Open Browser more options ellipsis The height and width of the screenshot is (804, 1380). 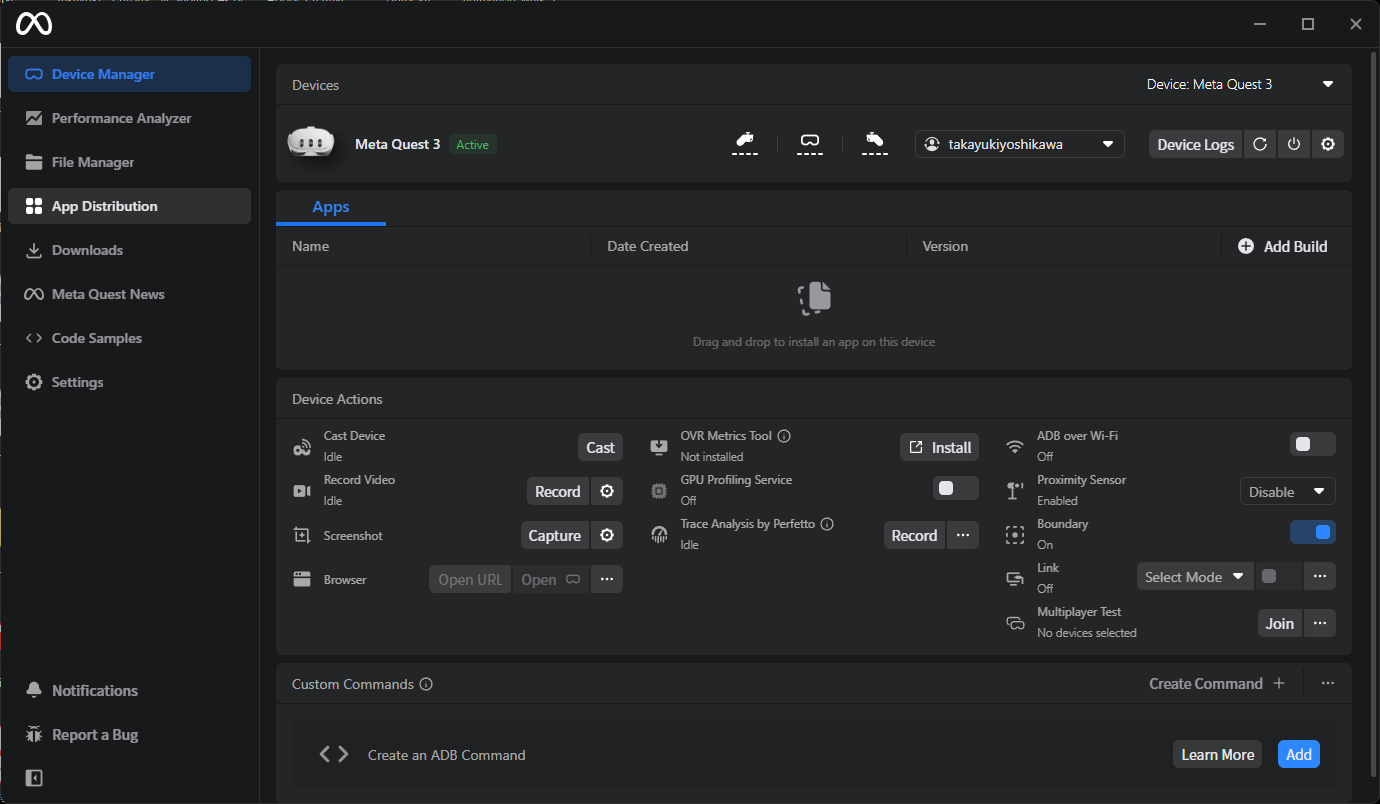point(607,580)
